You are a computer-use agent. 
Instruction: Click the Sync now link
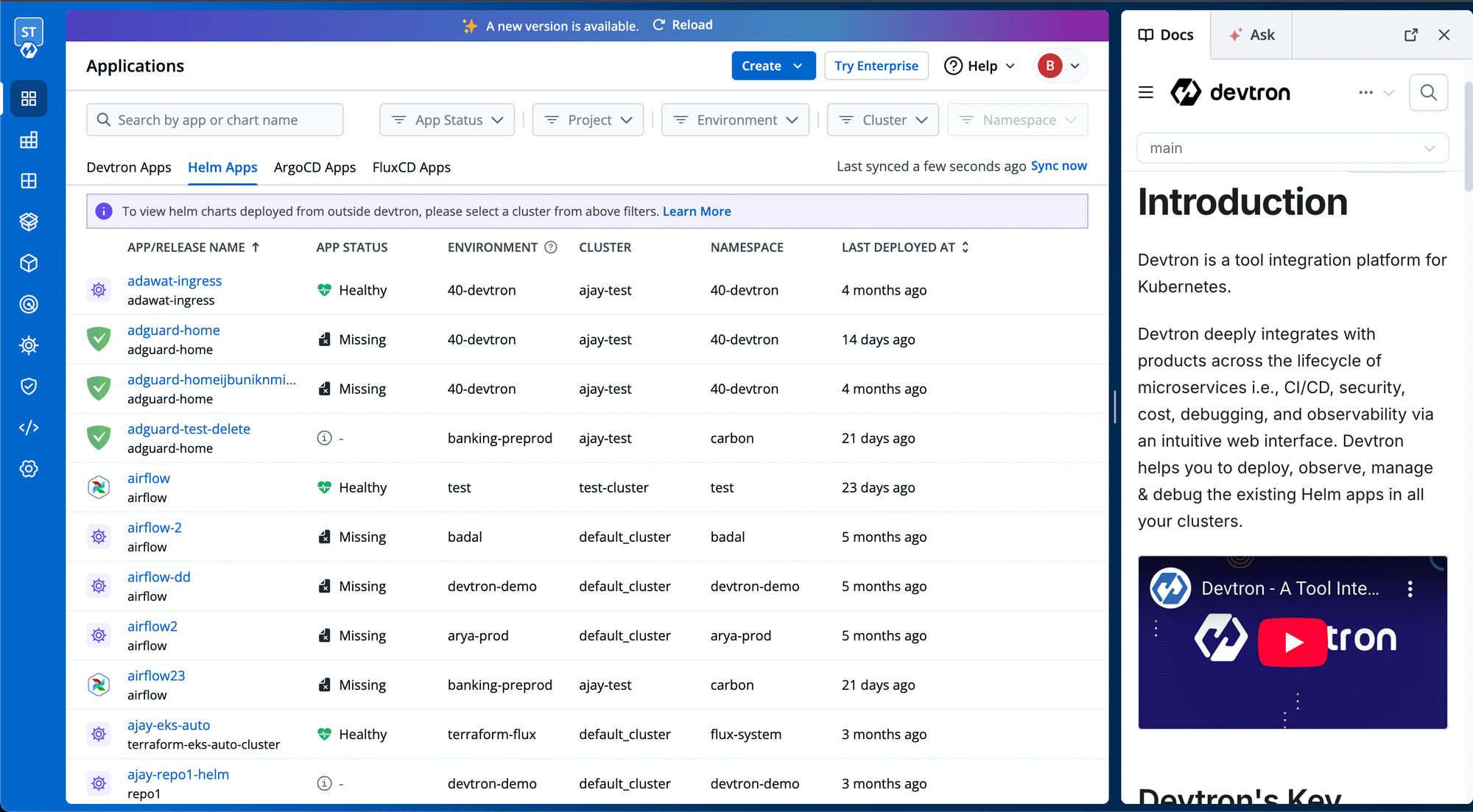tap(1059, 166)
